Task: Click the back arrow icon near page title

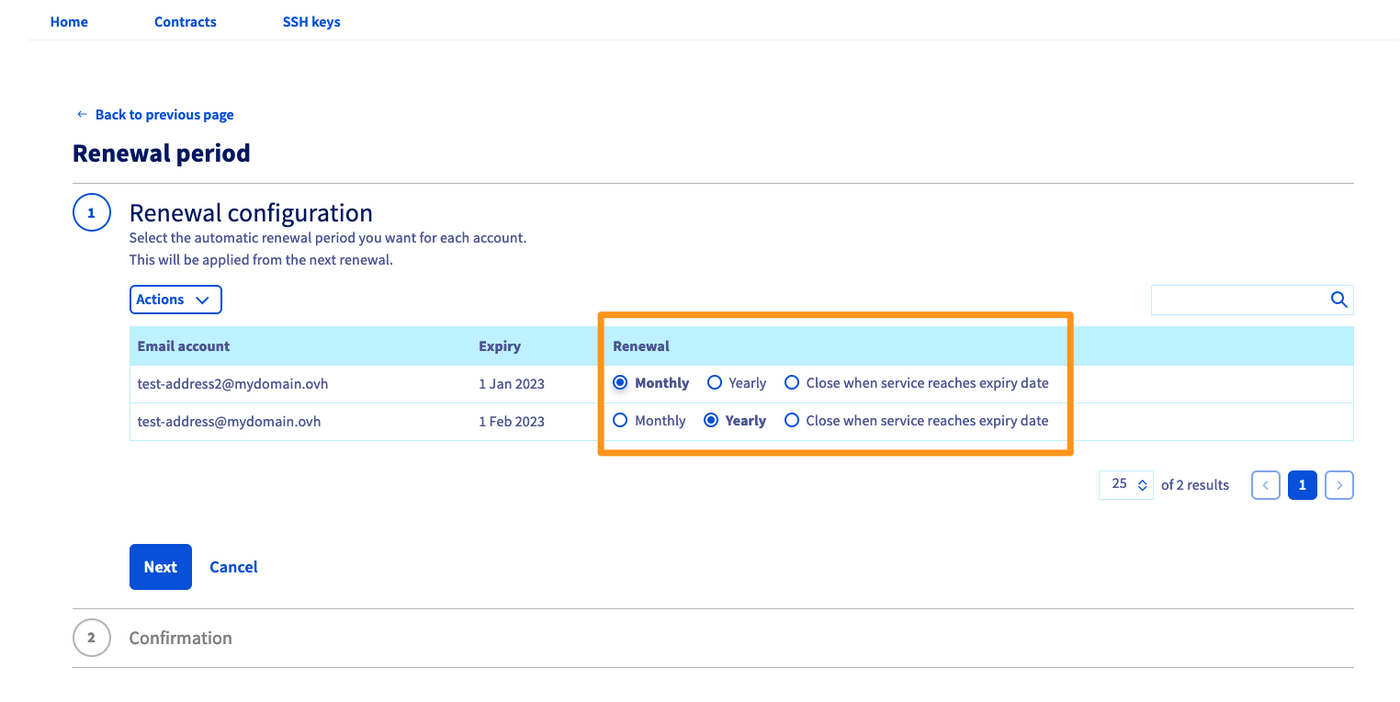Action: coord(81,114)
